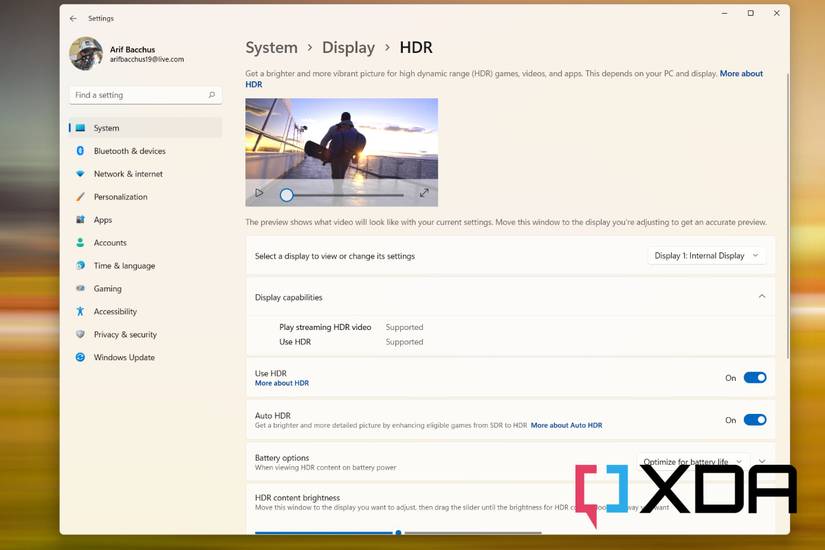
Task: Click the Windows Update icon
Action: (80, 358)
